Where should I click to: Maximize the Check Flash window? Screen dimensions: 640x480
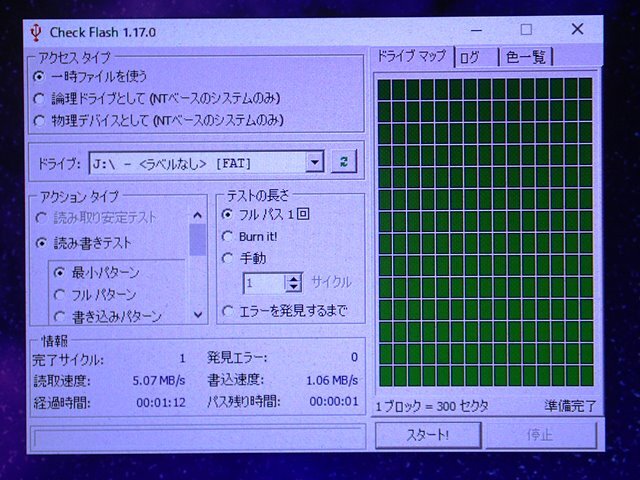(526, 29)
